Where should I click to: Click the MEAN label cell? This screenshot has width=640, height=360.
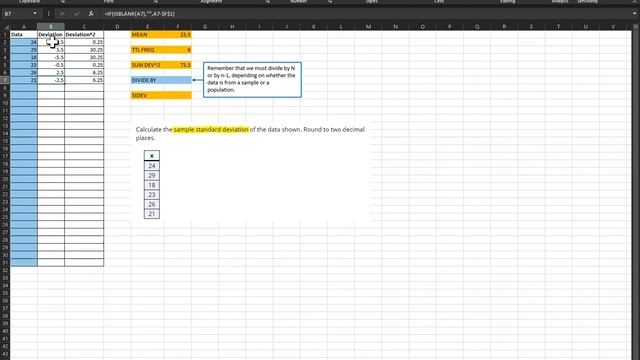(x=147, y=34)
